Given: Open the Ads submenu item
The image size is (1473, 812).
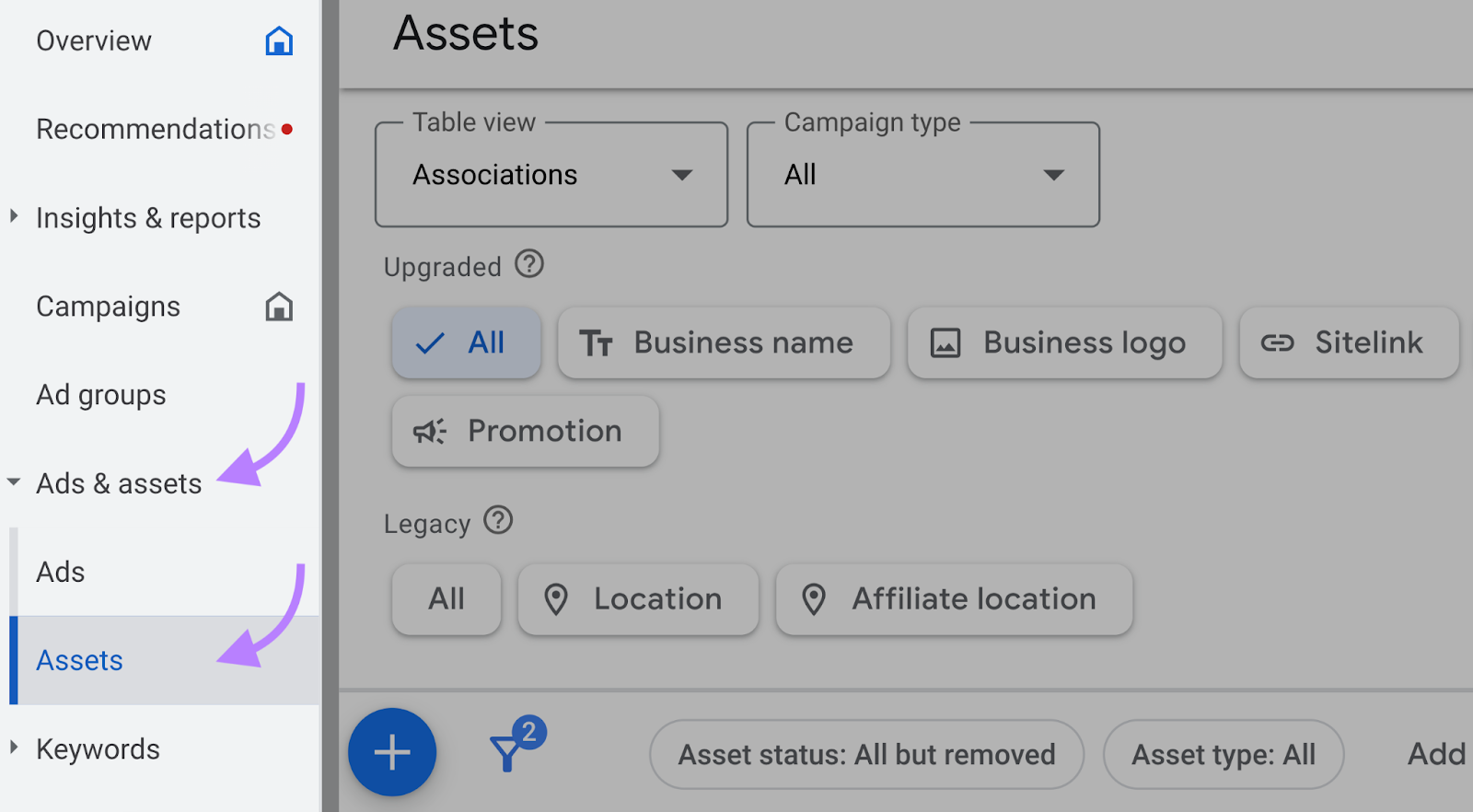Looking at the screenshot, I should pos(61,572).
